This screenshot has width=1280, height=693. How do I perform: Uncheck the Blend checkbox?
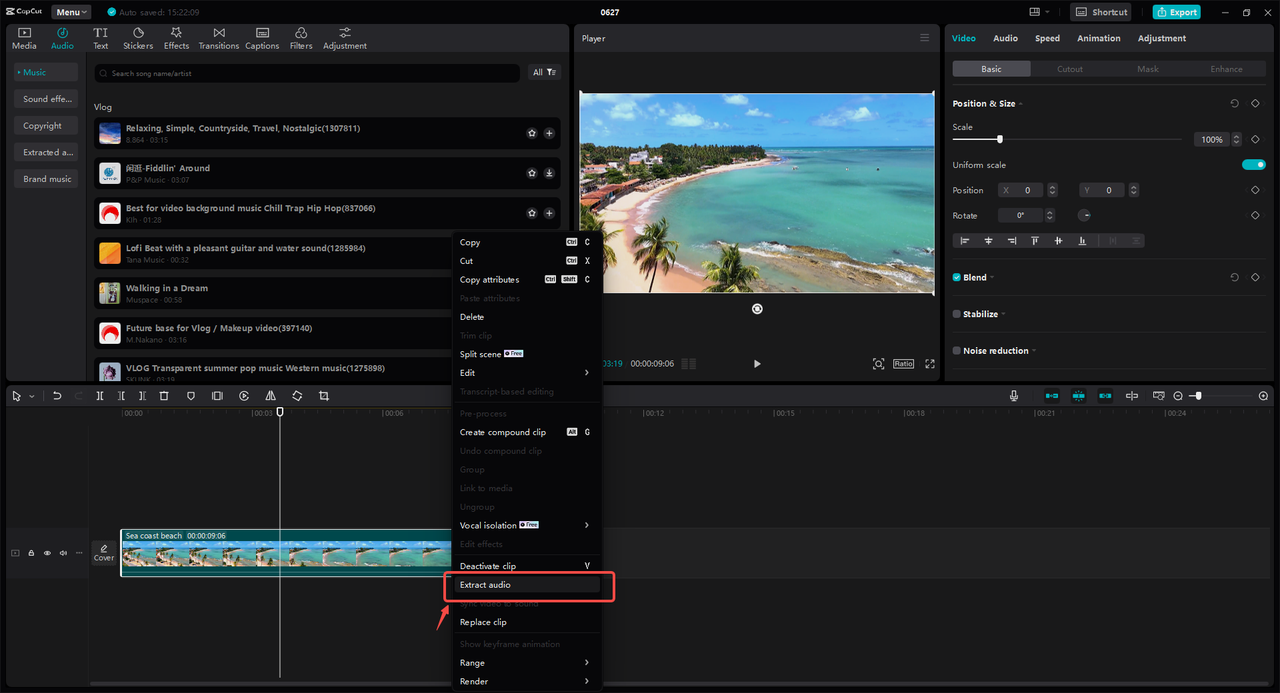point(957,277)
